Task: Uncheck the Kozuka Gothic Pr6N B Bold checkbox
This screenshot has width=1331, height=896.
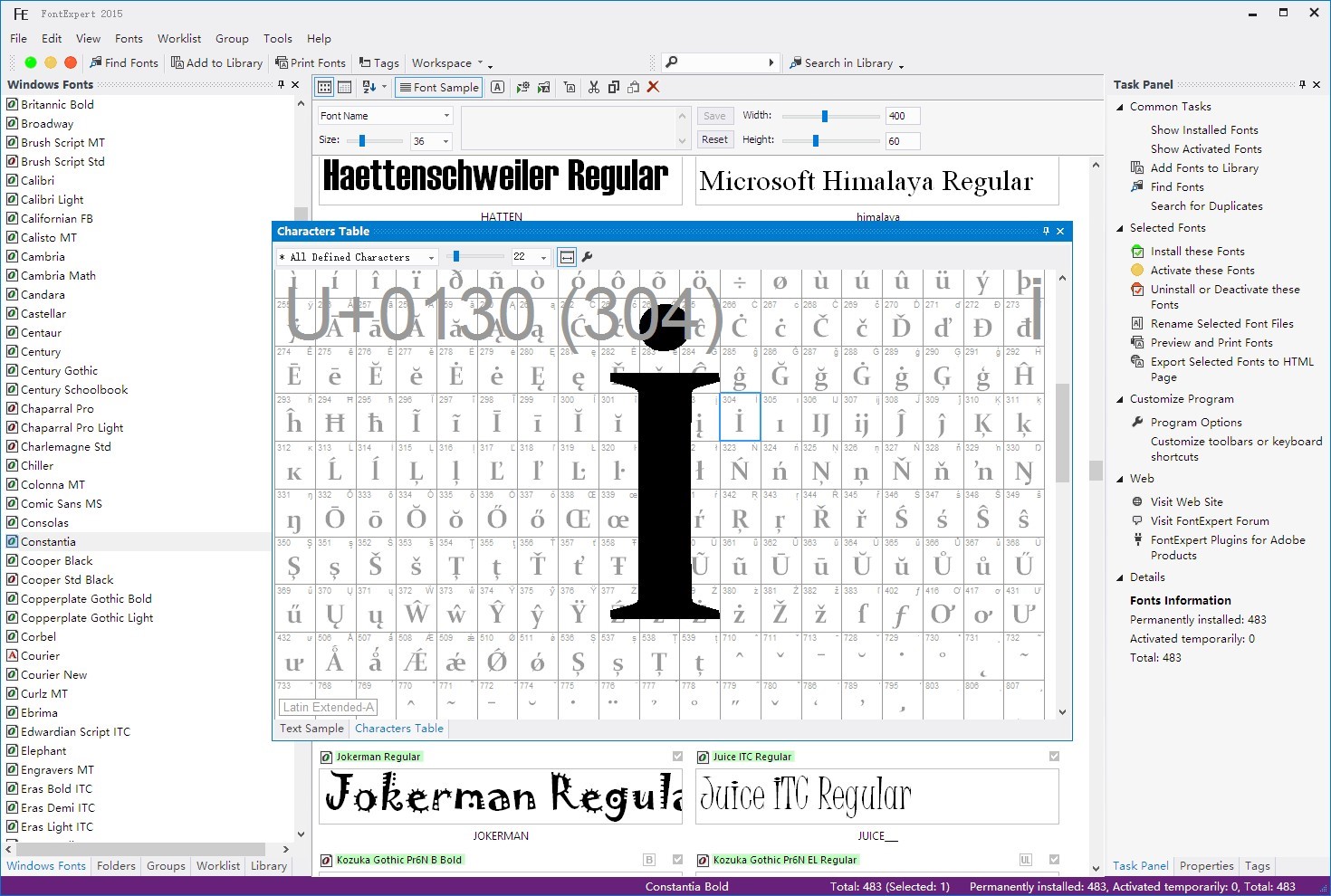Action: tap(677, 860)
